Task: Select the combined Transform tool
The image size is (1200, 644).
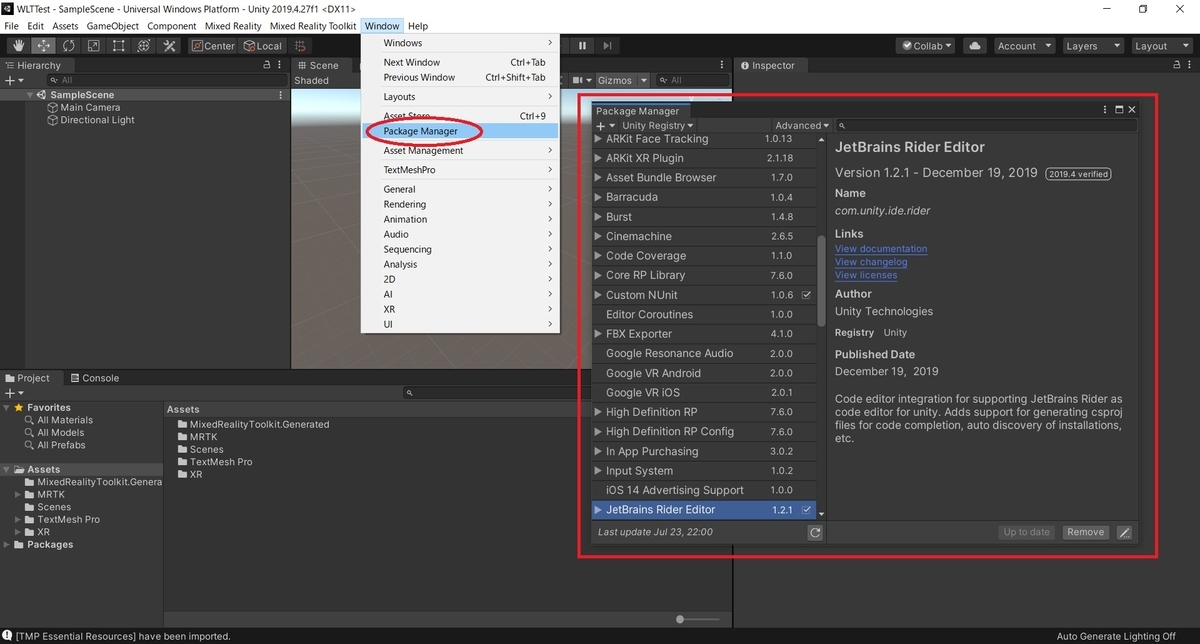Action: (143, 46)
